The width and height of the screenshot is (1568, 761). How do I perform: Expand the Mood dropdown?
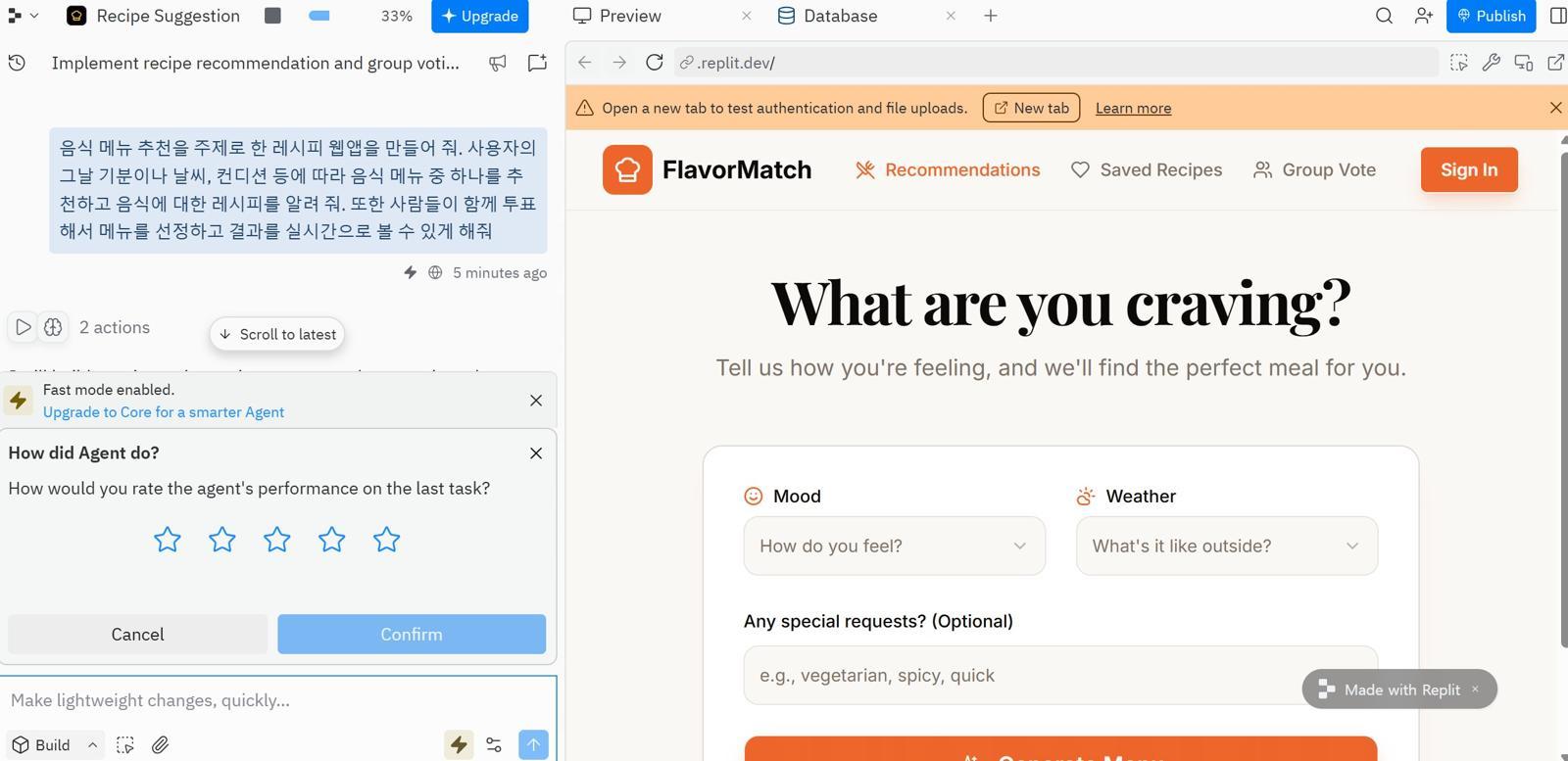pos(895,546)
